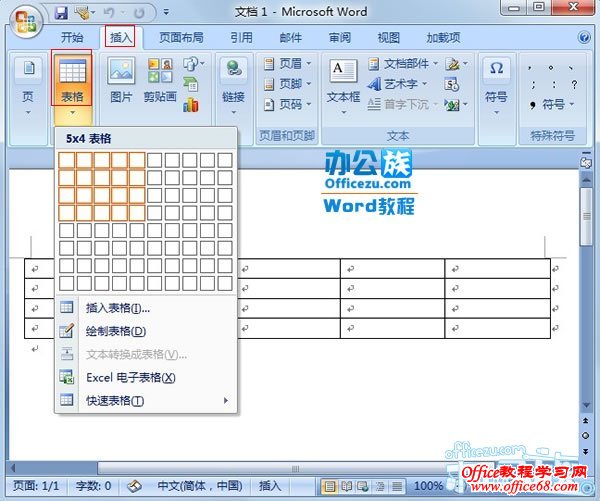Screen dimensions: 600x501
Task: Open the 页眉 header dropdown
Action: [x=288, y=64]
